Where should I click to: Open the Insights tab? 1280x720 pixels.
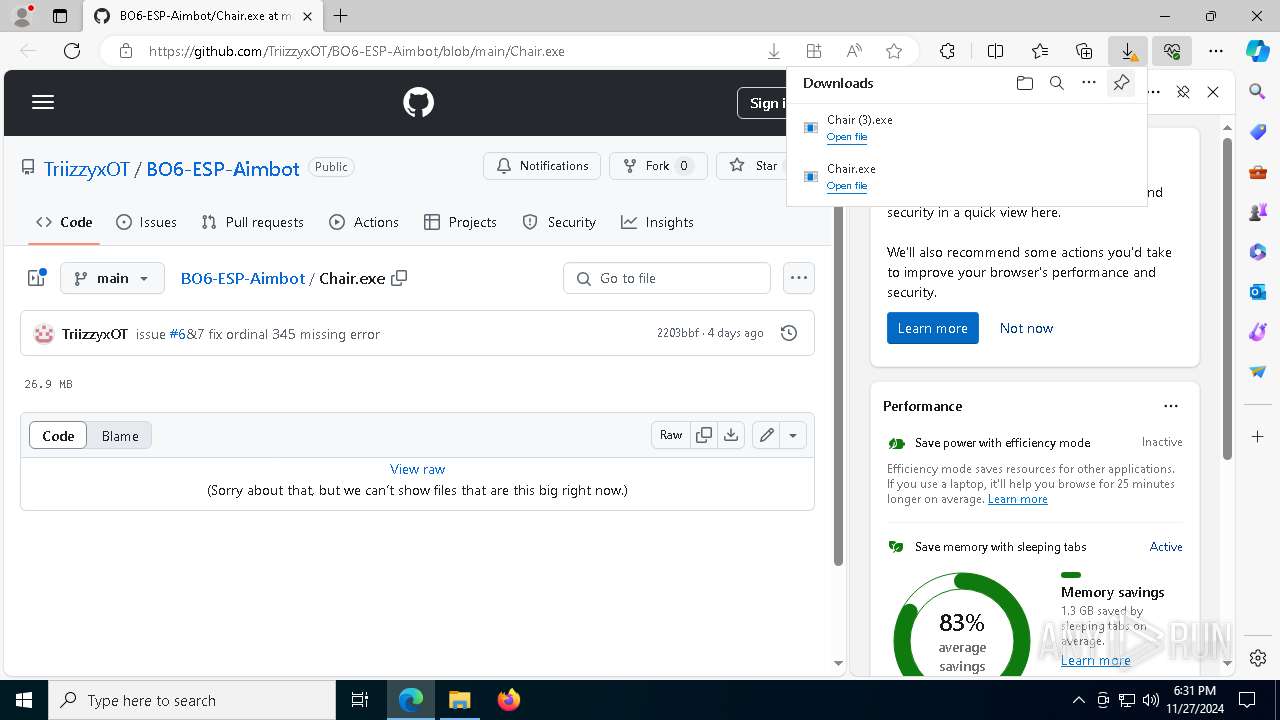point(657,222)
